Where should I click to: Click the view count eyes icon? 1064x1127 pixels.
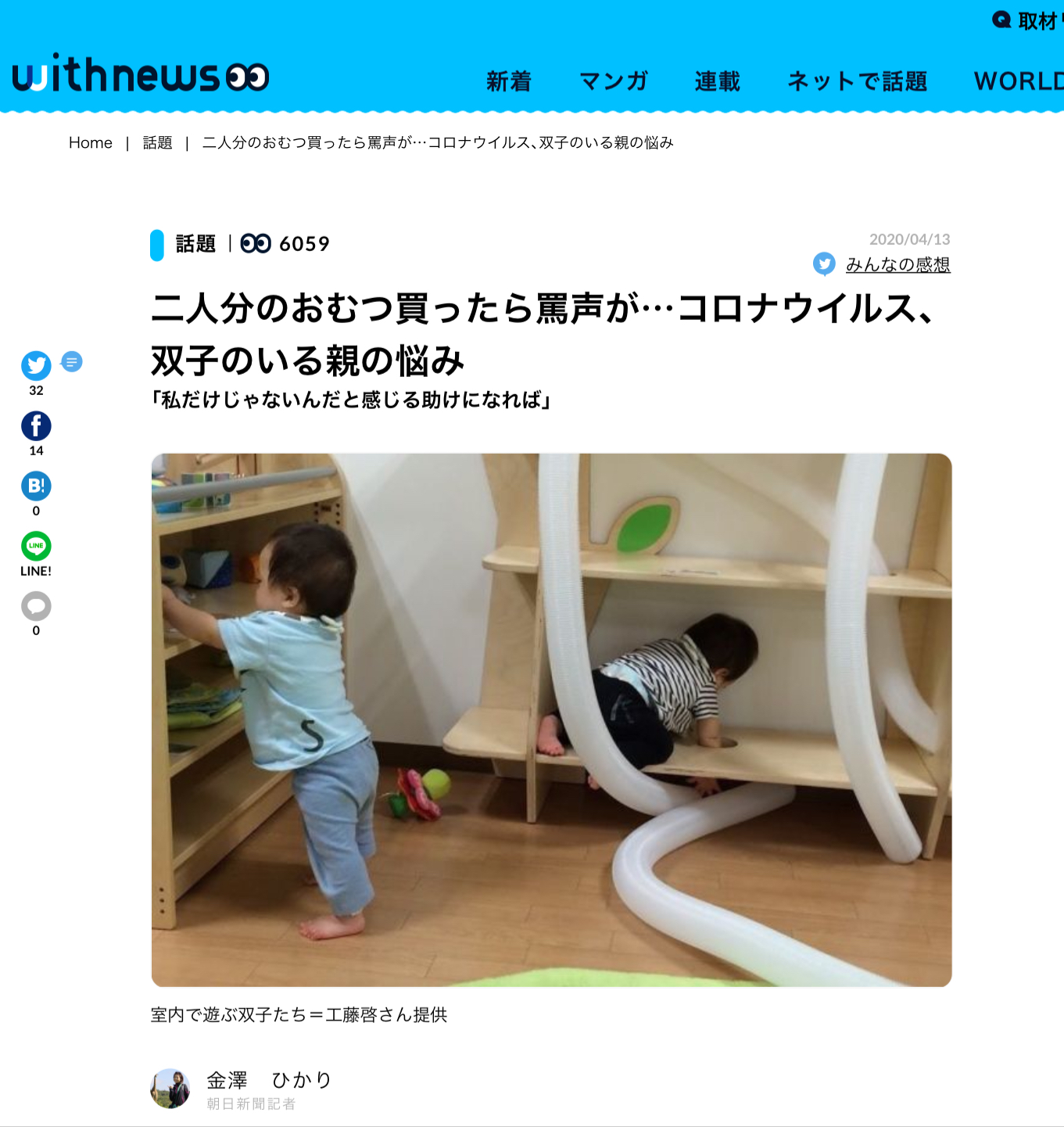(x=256, y=244)
